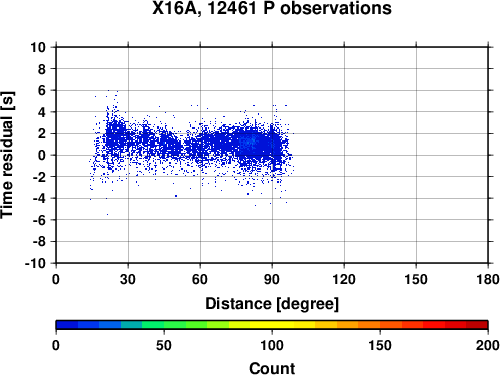This screenshot has width=500, height=375.
Task: Click the 200 label under the colorbar
Action: click(488, 345)
